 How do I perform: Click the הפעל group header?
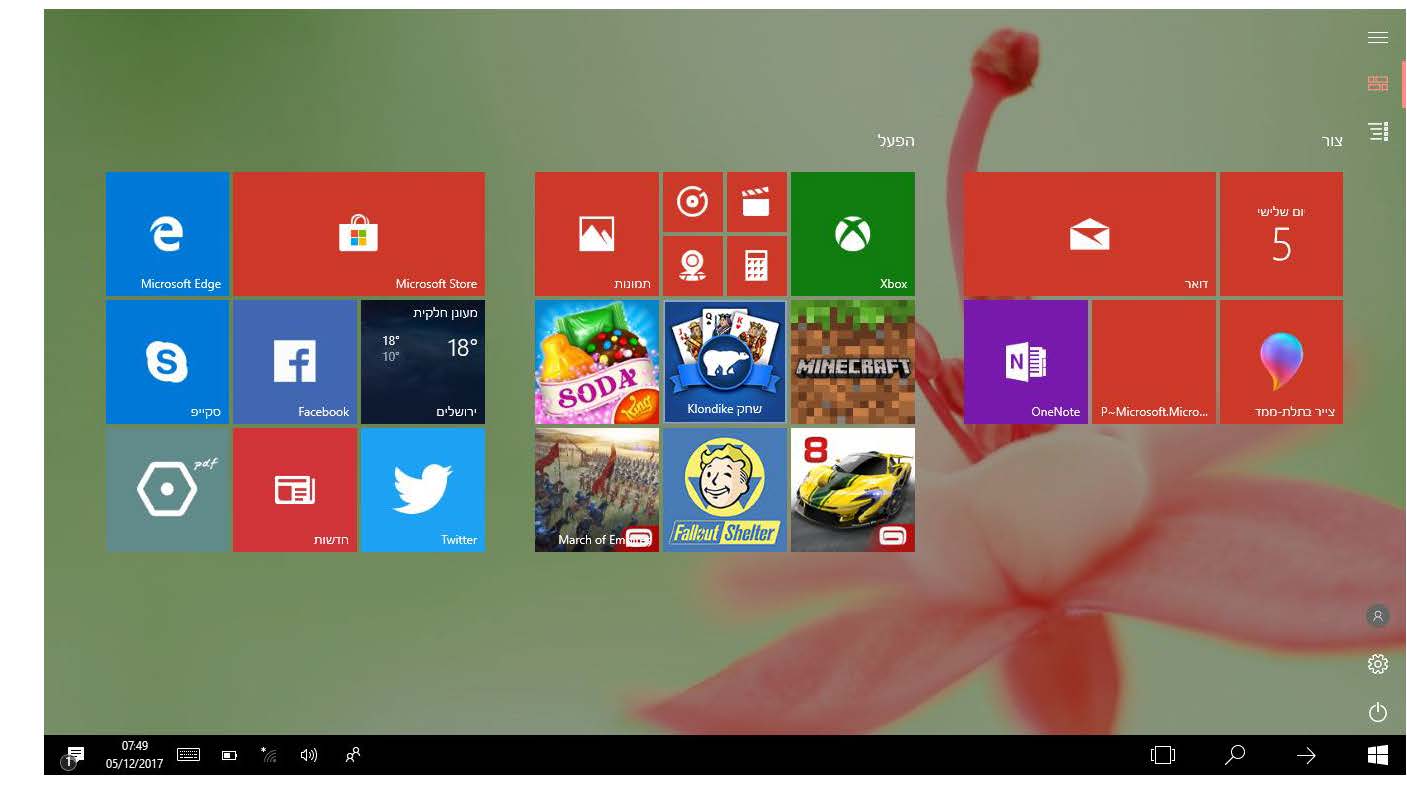pos(896,141)
